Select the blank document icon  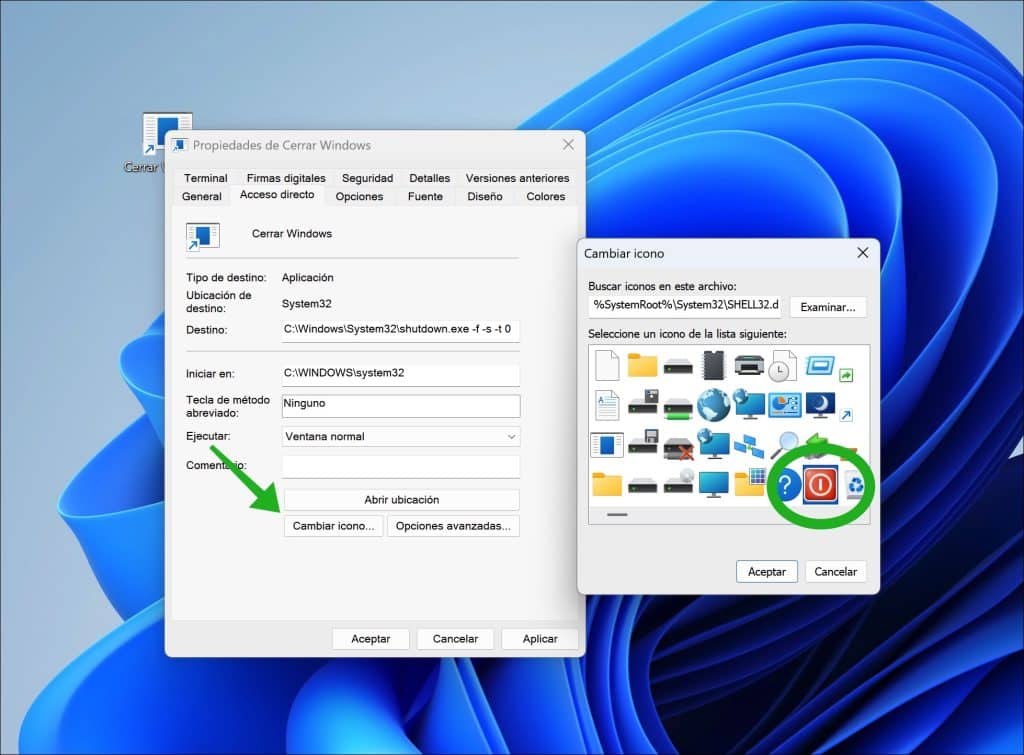(607, 366)
